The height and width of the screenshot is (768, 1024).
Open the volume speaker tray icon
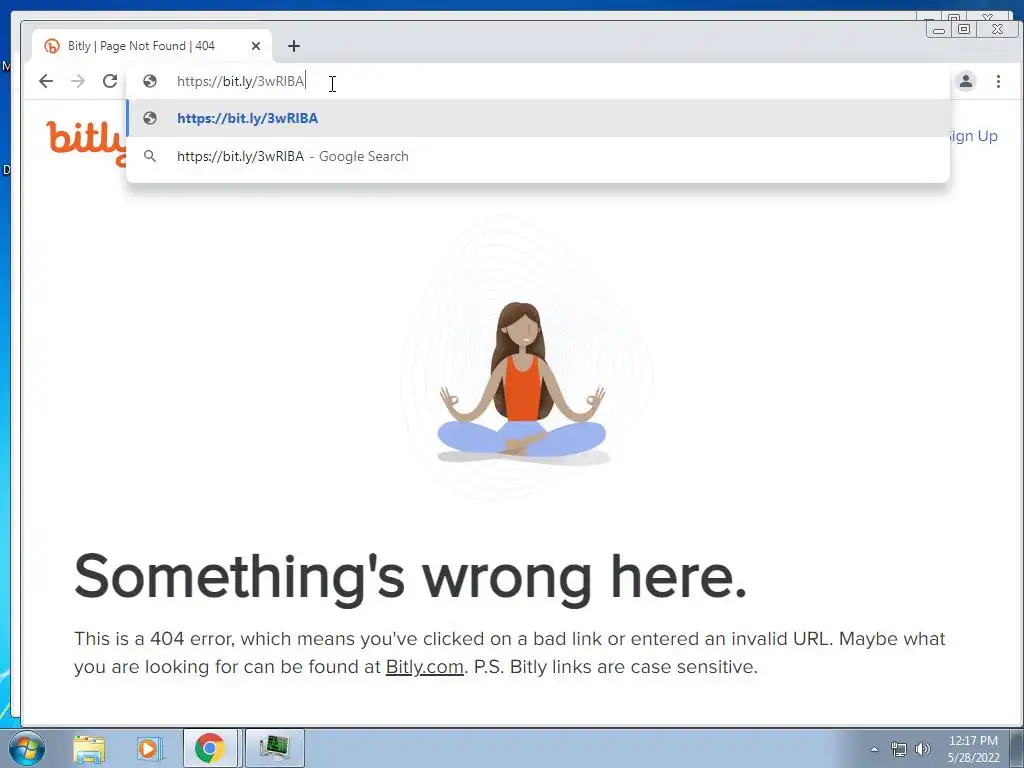923,749
